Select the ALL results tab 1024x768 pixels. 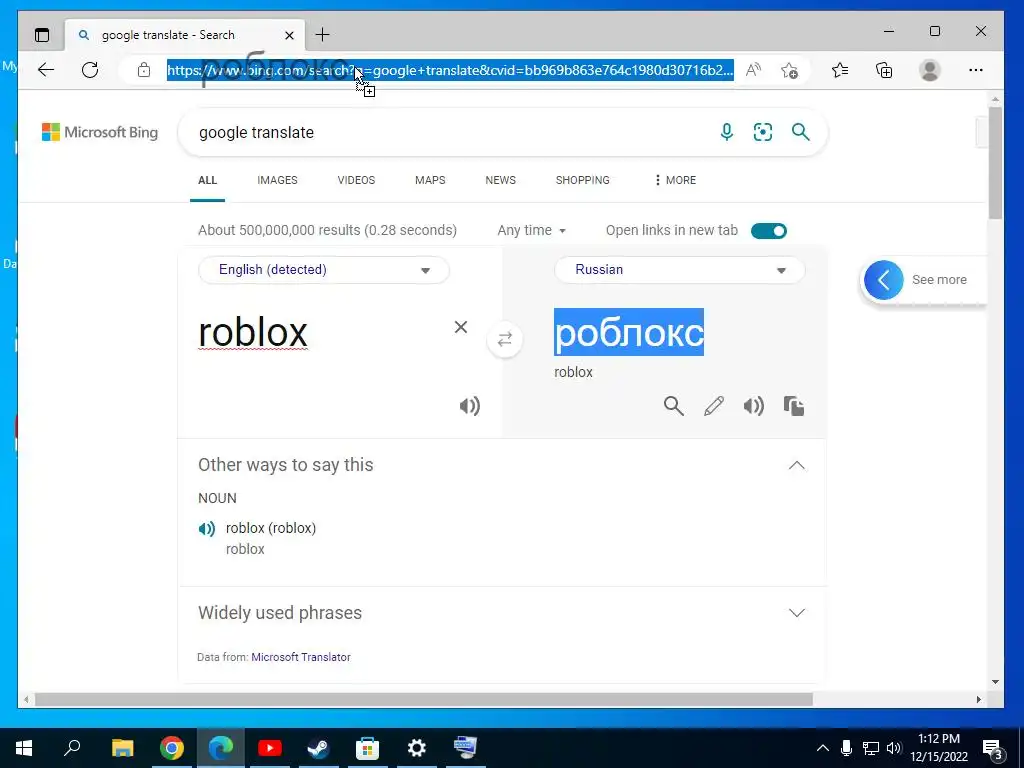(208, 180)
